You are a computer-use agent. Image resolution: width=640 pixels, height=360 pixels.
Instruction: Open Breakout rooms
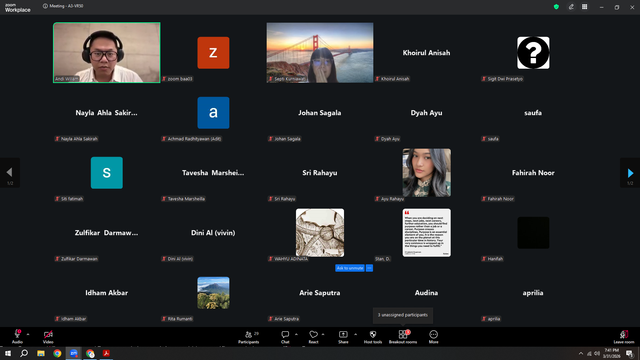[403, 336]
